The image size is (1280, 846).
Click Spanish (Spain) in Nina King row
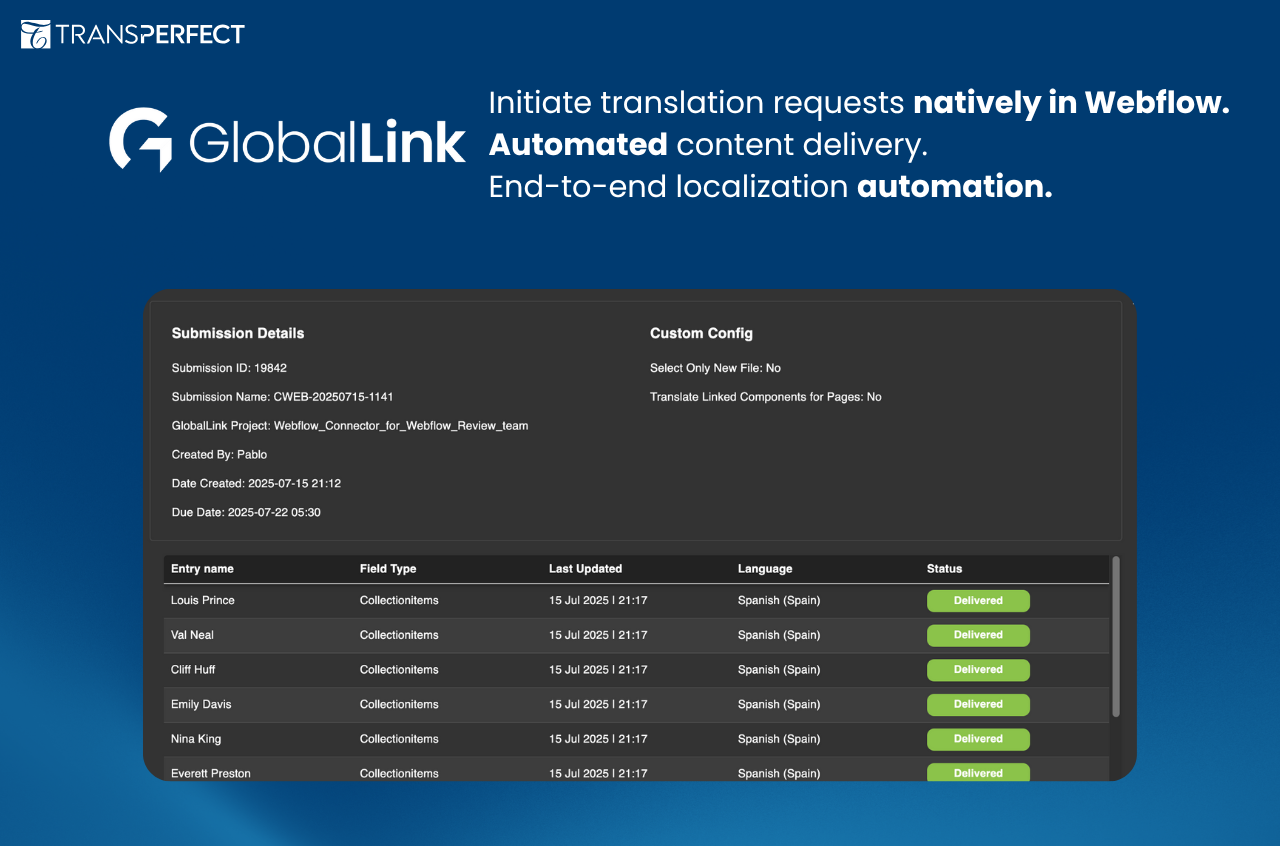click(779, 739)
